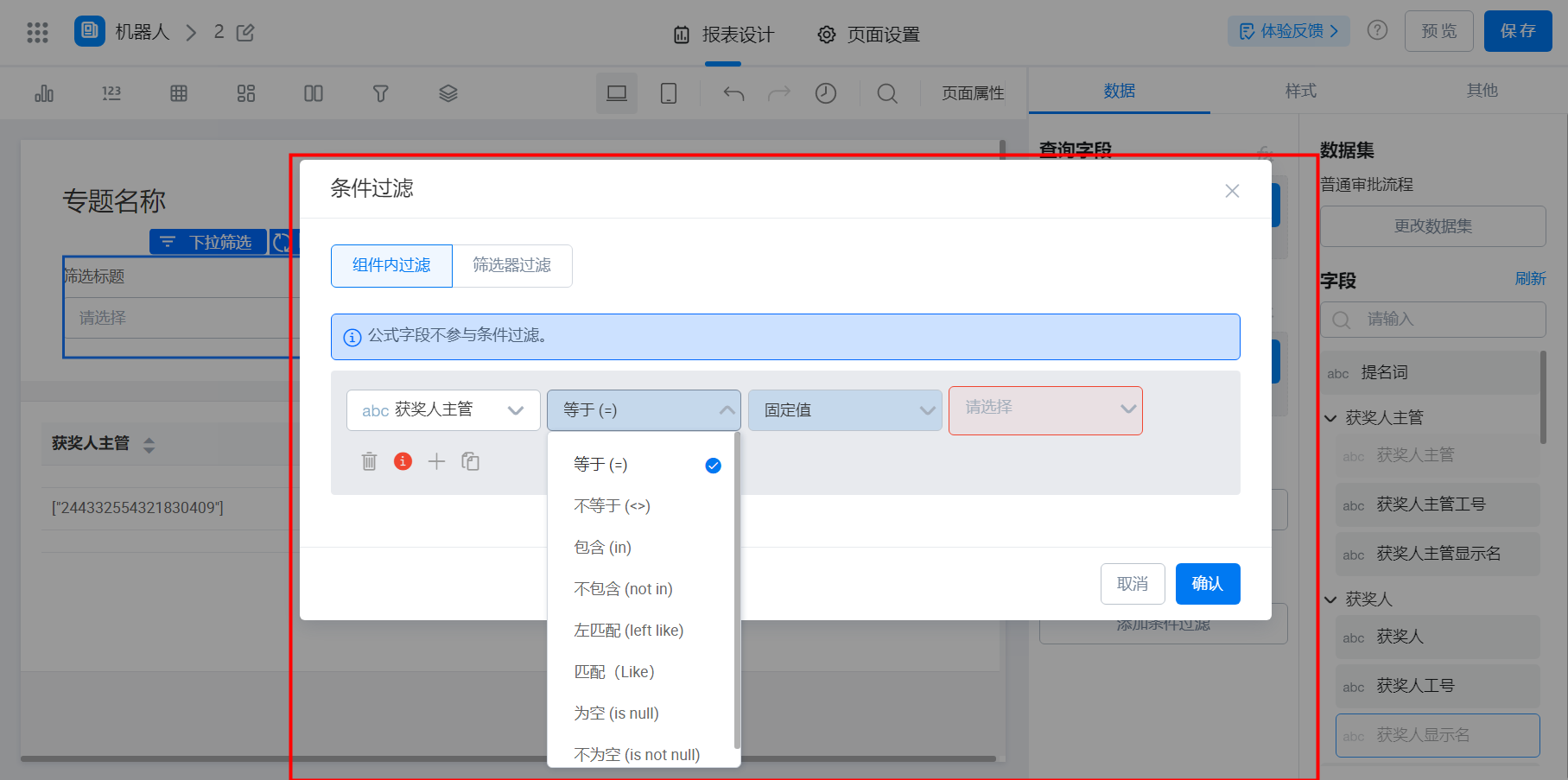Open the history clock icon
The width and height of the screenshot is (1568, 780).
pyautogui.click(x=825, y=93)
